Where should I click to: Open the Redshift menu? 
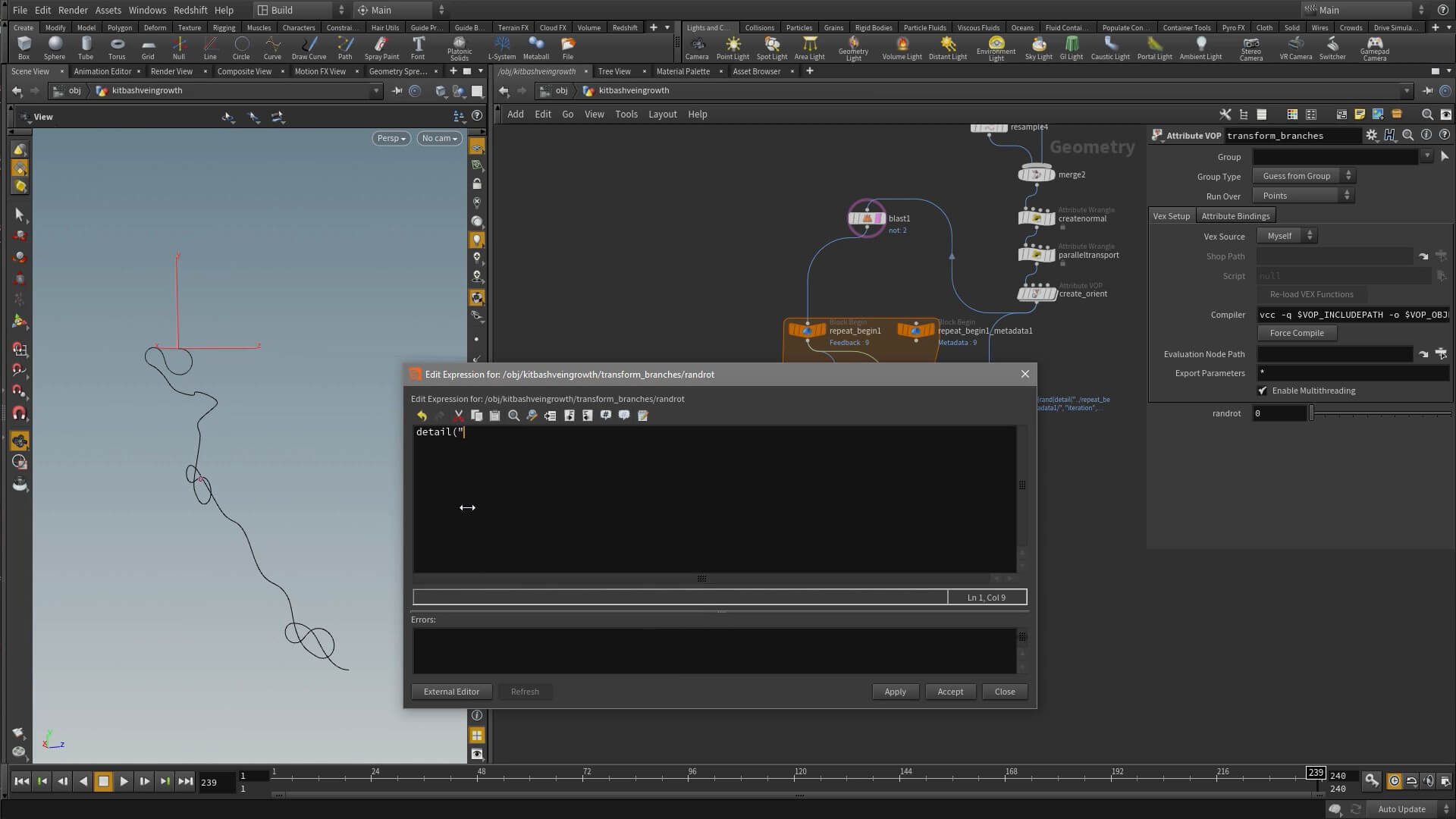pos(190,10)
